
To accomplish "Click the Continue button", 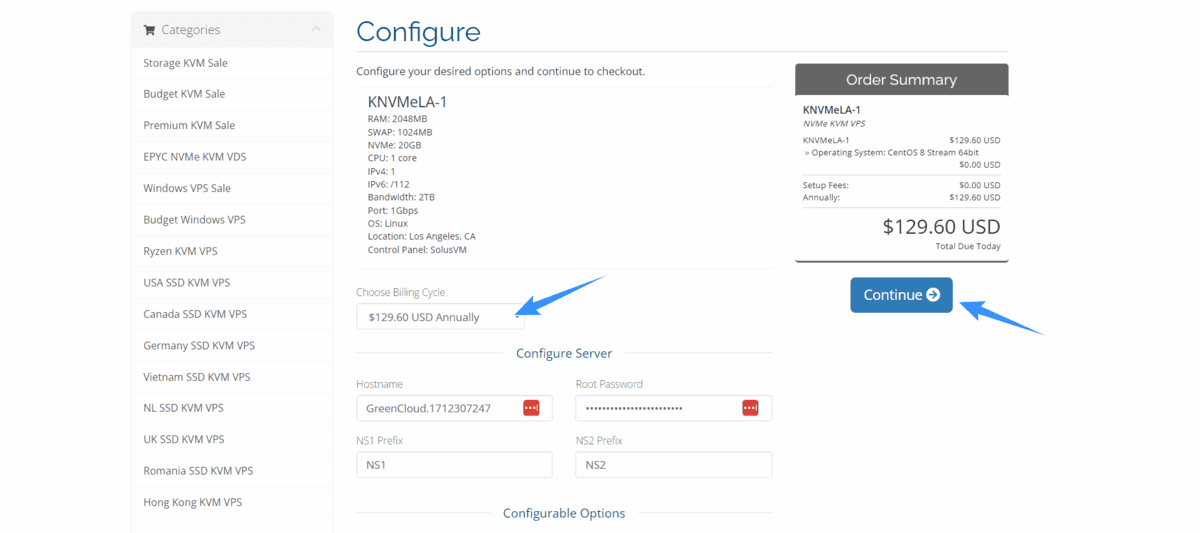I will pos(901,295).
